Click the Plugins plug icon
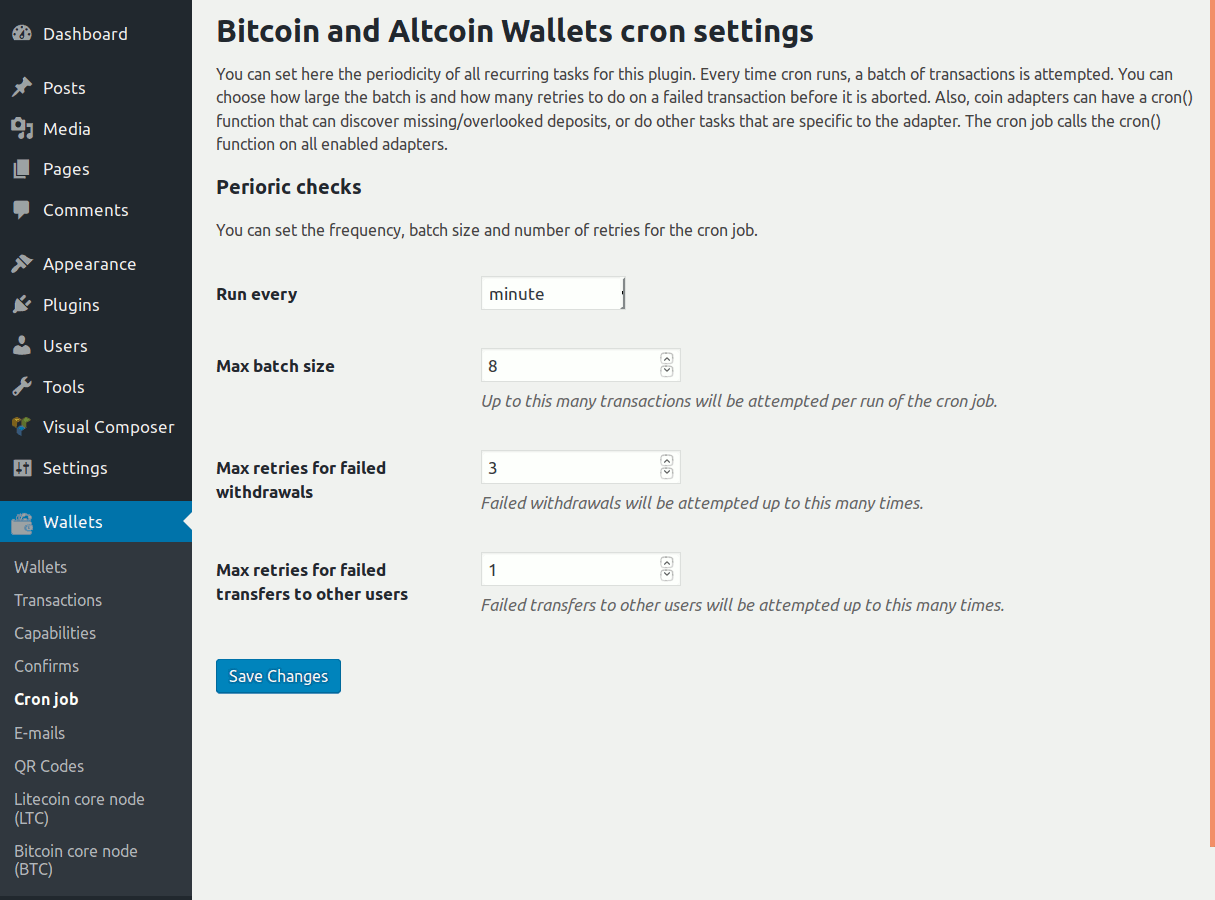Viewport: 1215px width, 900px height. 22,305
